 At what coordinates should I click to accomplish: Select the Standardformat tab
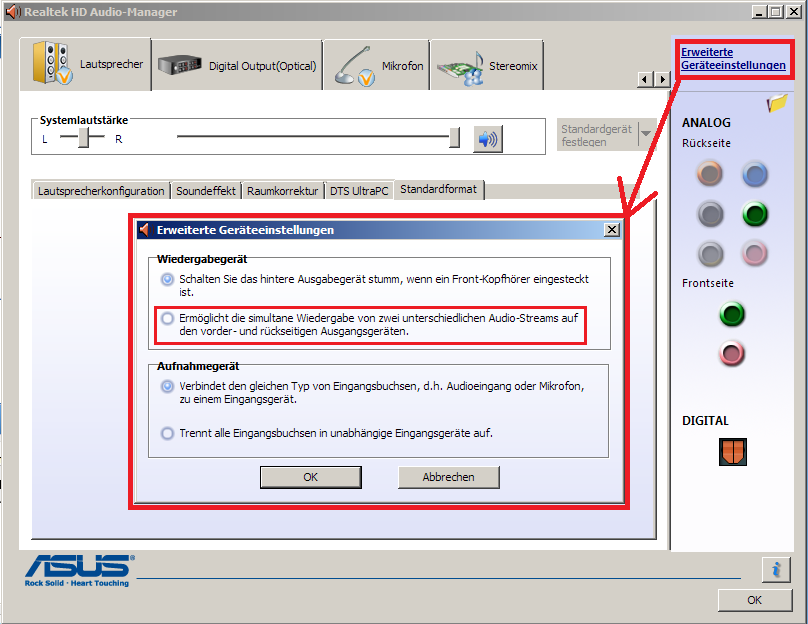point(439,190)
